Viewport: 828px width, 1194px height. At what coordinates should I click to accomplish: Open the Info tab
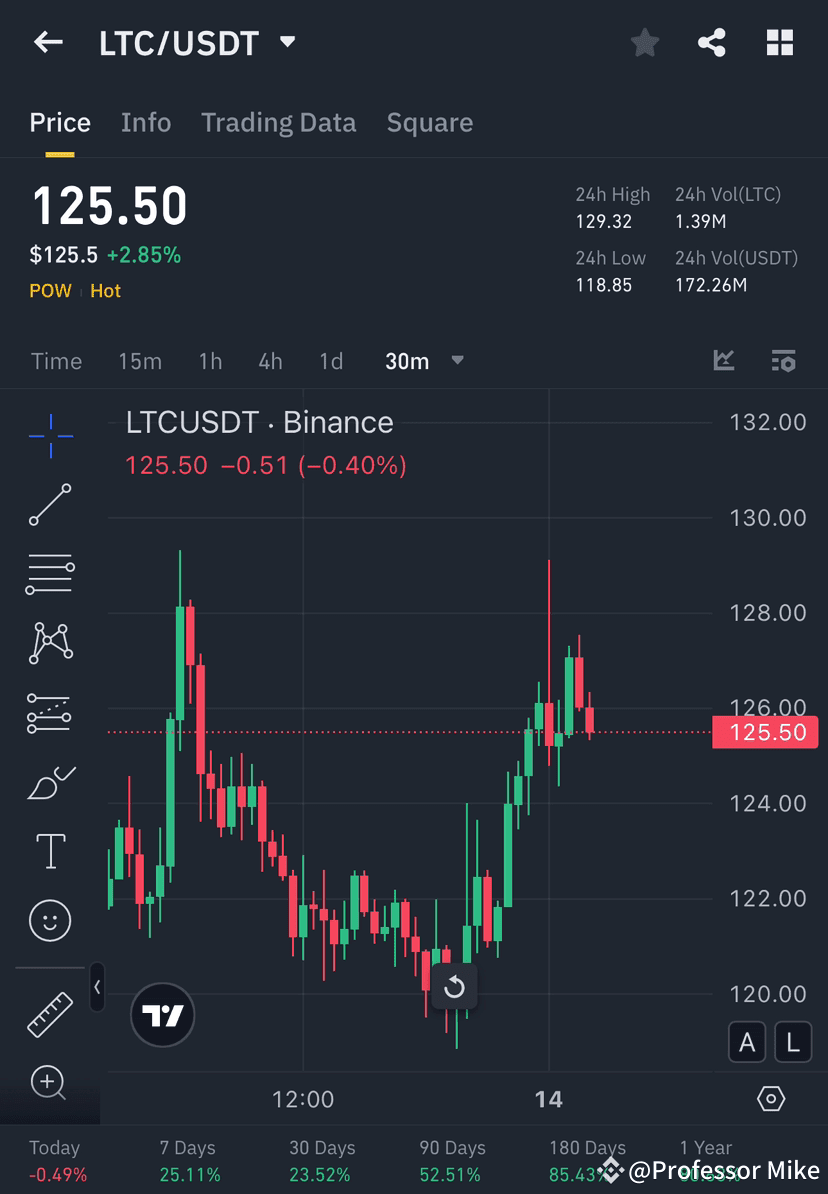tap(146, 122)
